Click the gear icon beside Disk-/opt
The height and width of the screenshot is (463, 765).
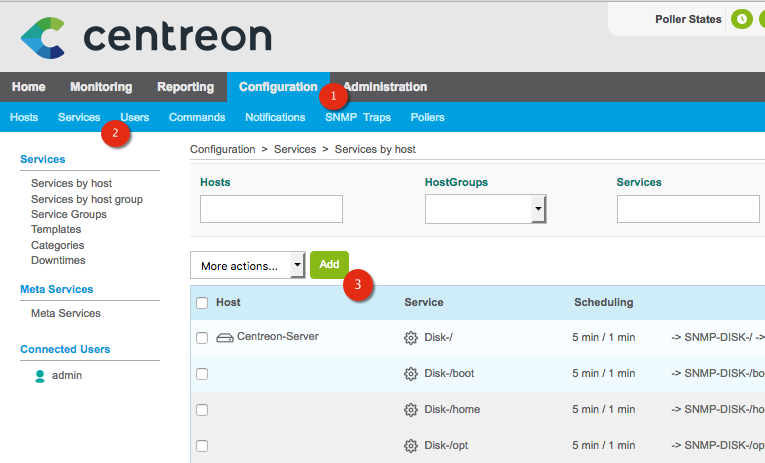(410, 446)
